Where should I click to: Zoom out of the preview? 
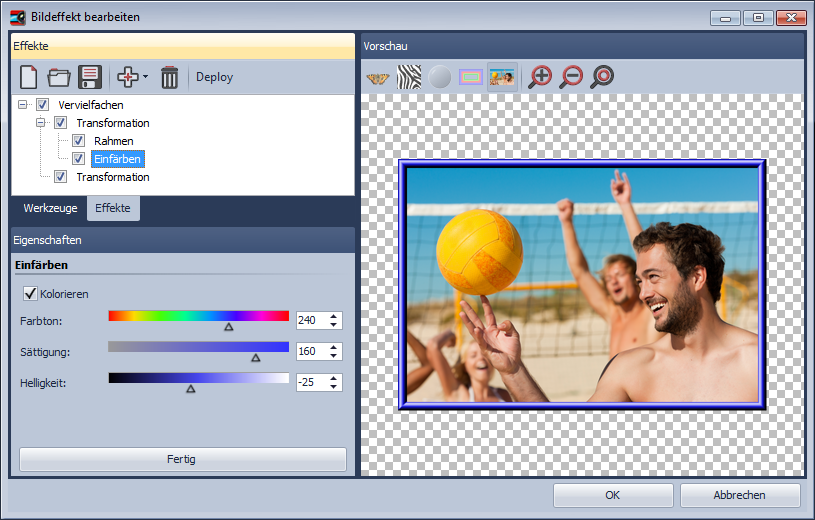[571, 77]
